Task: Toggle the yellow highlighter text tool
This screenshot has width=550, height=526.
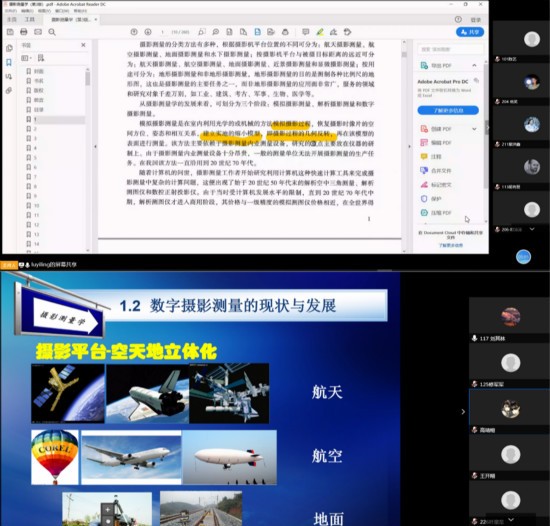Action: (320, 32)
